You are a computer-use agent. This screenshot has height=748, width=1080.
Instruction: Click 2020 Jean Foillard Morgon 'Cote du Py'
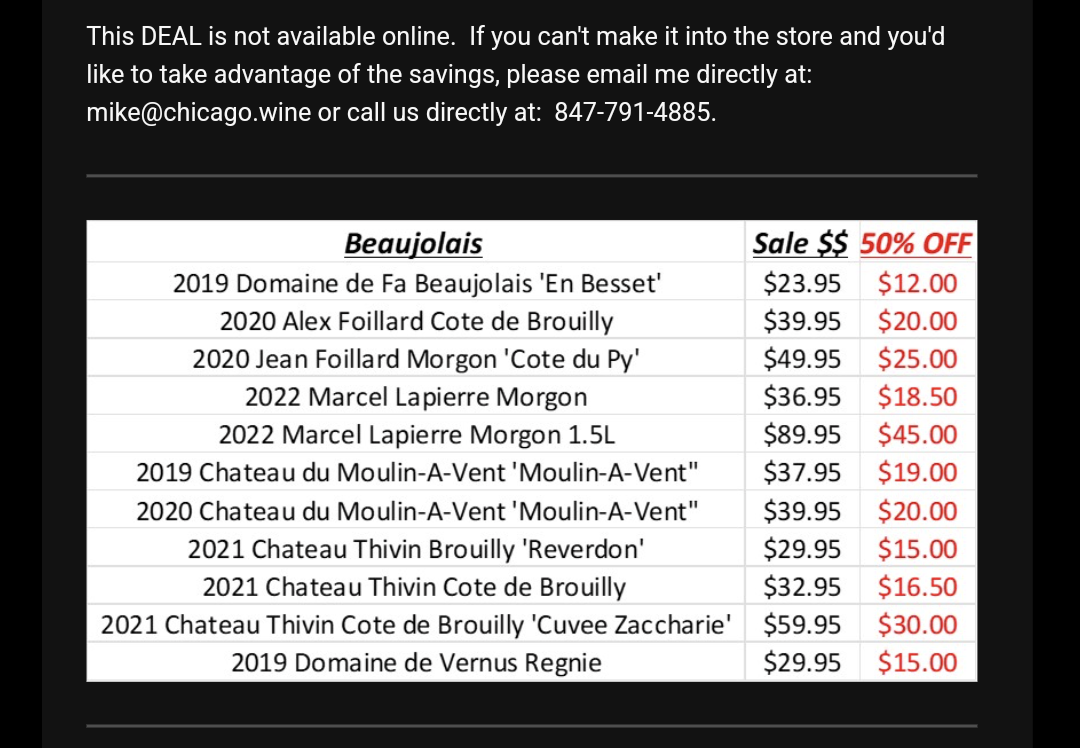coord(415,359)
